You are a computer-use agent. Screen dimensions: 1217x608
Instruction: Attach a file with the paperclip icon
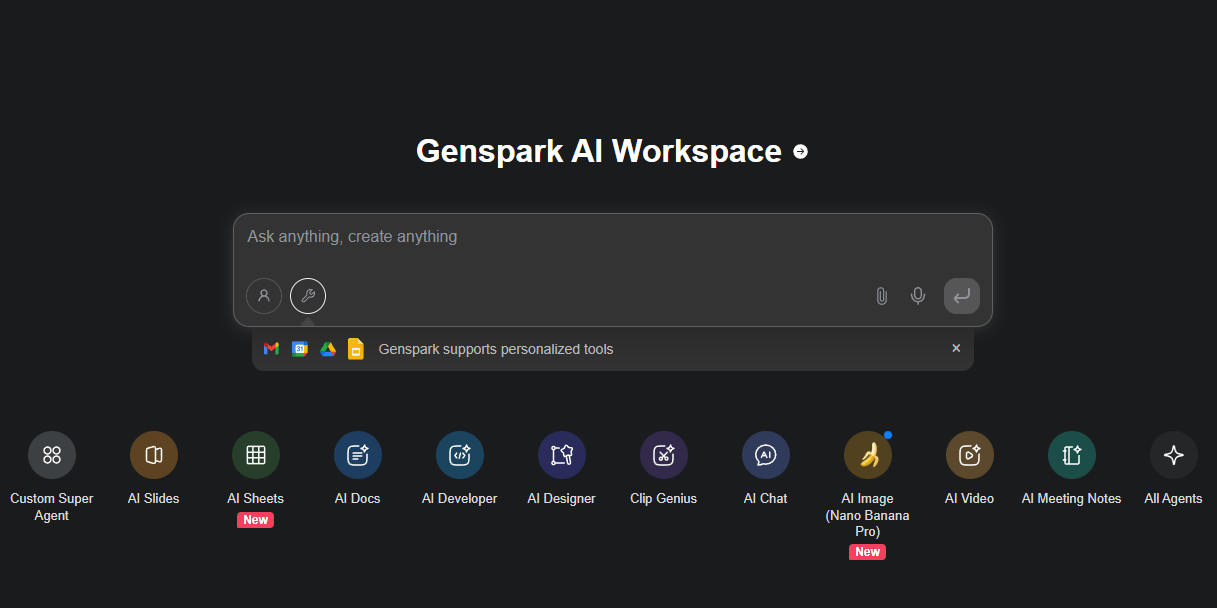click(x=881, y=296)
